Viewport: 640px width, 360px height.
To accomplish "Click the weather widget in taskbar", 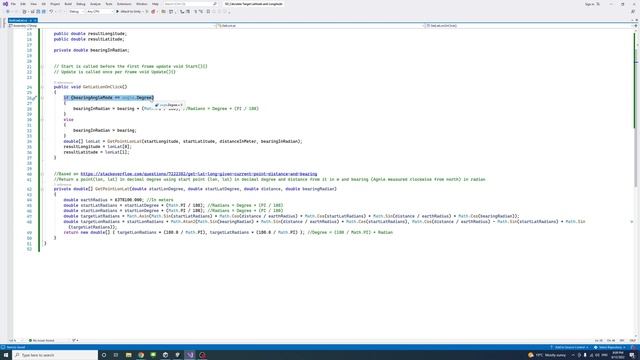I will [x=547, y=355].
